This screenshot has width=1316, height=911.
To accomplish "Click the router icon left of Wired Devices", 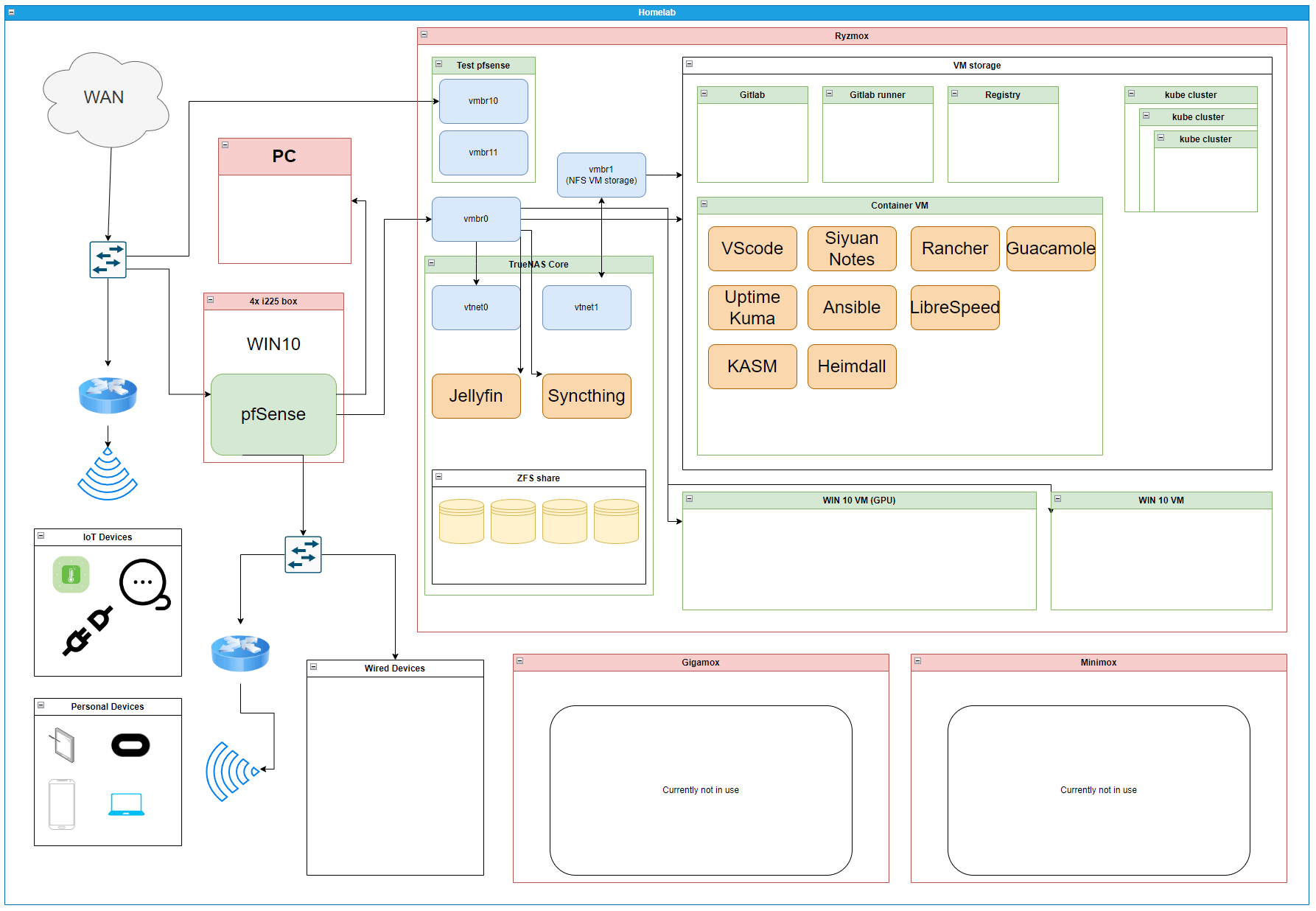I will pos(240,652).
